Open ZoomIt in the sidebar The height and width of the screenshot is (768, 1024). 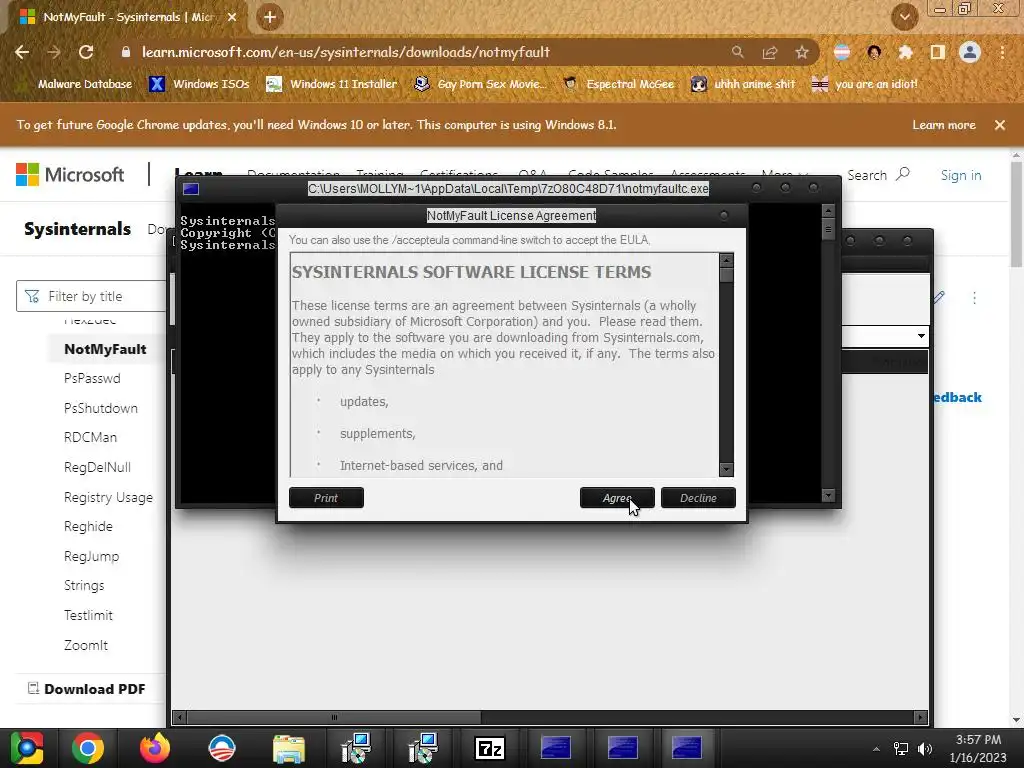click(86, 645)
